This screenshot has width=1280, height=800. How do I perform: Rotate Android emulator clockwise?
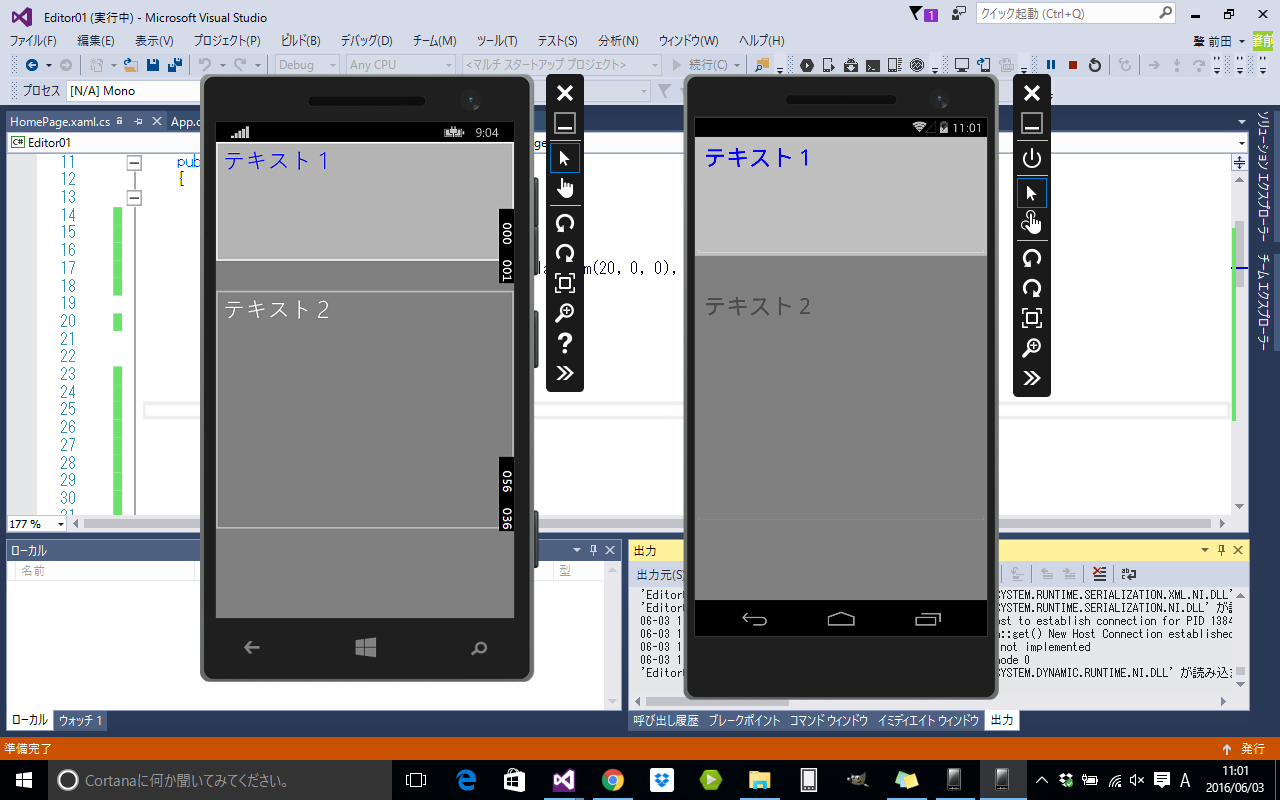pos(1031,288)
